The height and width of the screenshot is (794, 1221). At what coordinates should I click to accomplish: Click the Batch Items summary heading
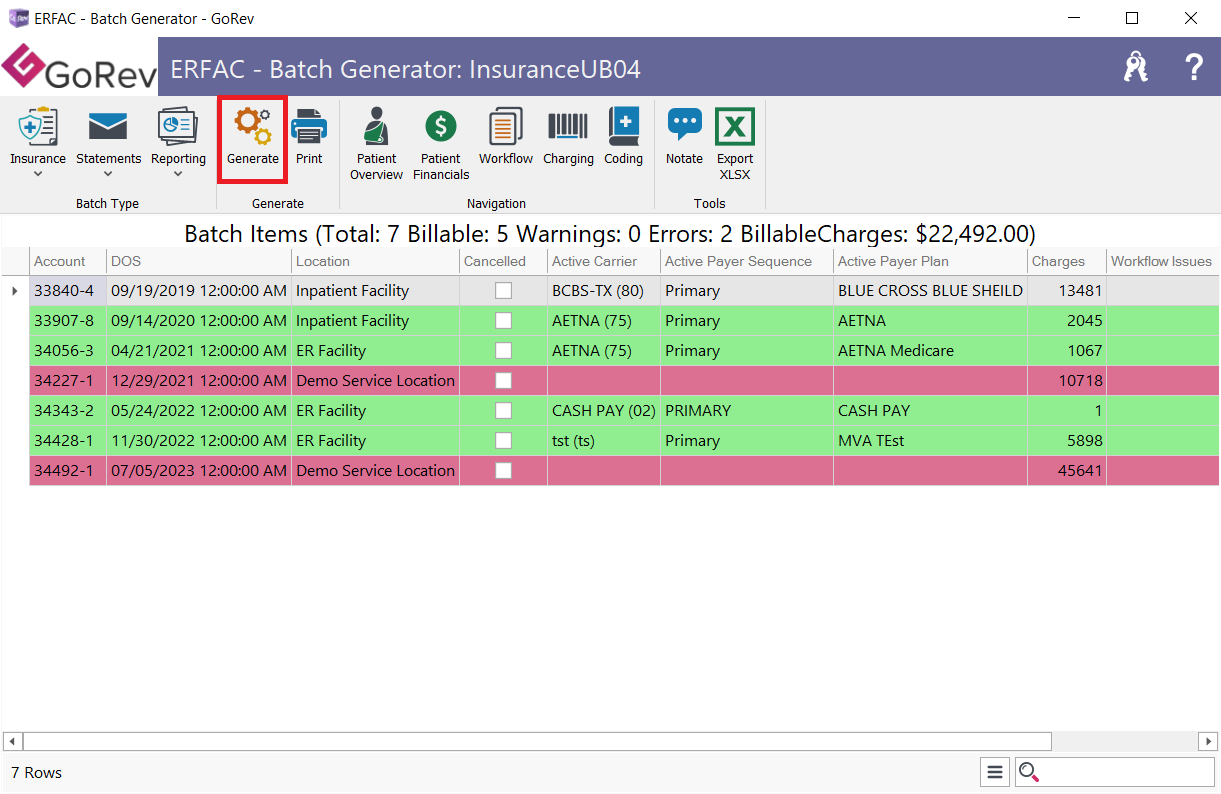point(610,234)
